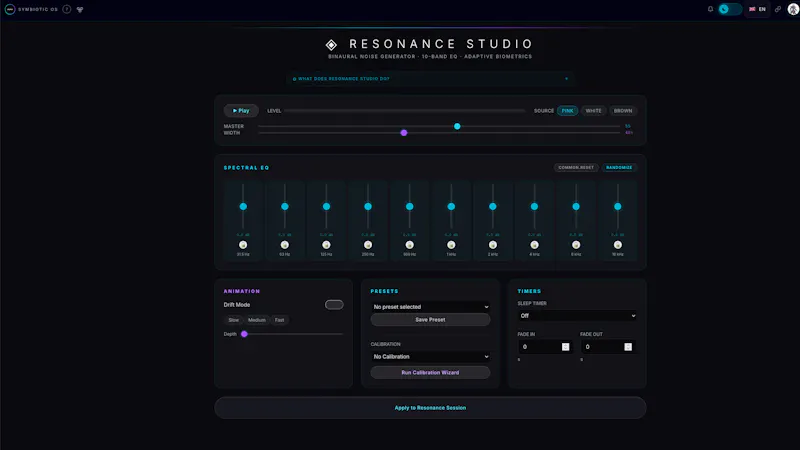Click the 2 kHz band slider handle
The height and width of the screenshot is (450, 800).
tap(493, 207)
